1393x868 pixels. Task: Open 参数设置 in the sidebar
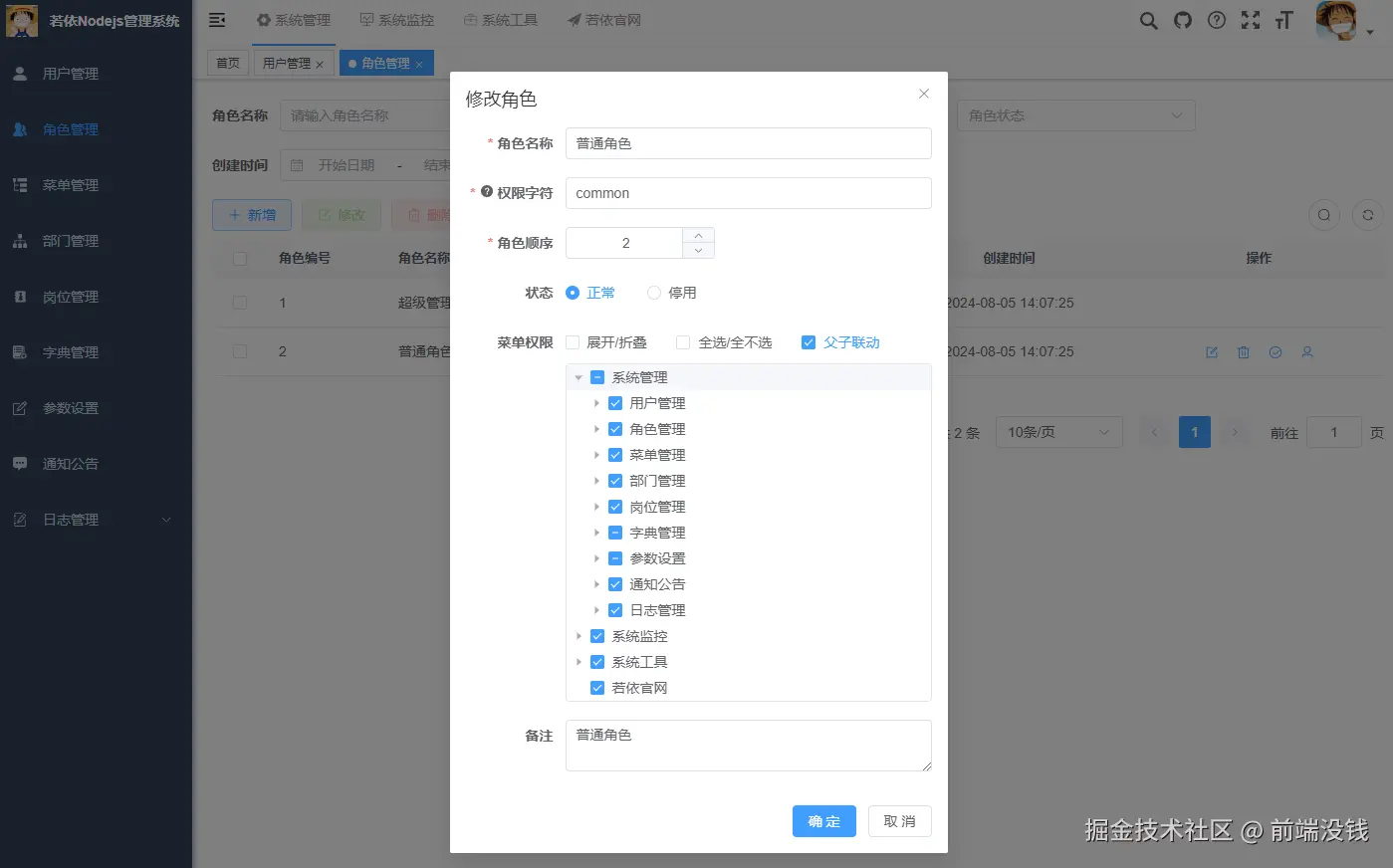(96, 408)
